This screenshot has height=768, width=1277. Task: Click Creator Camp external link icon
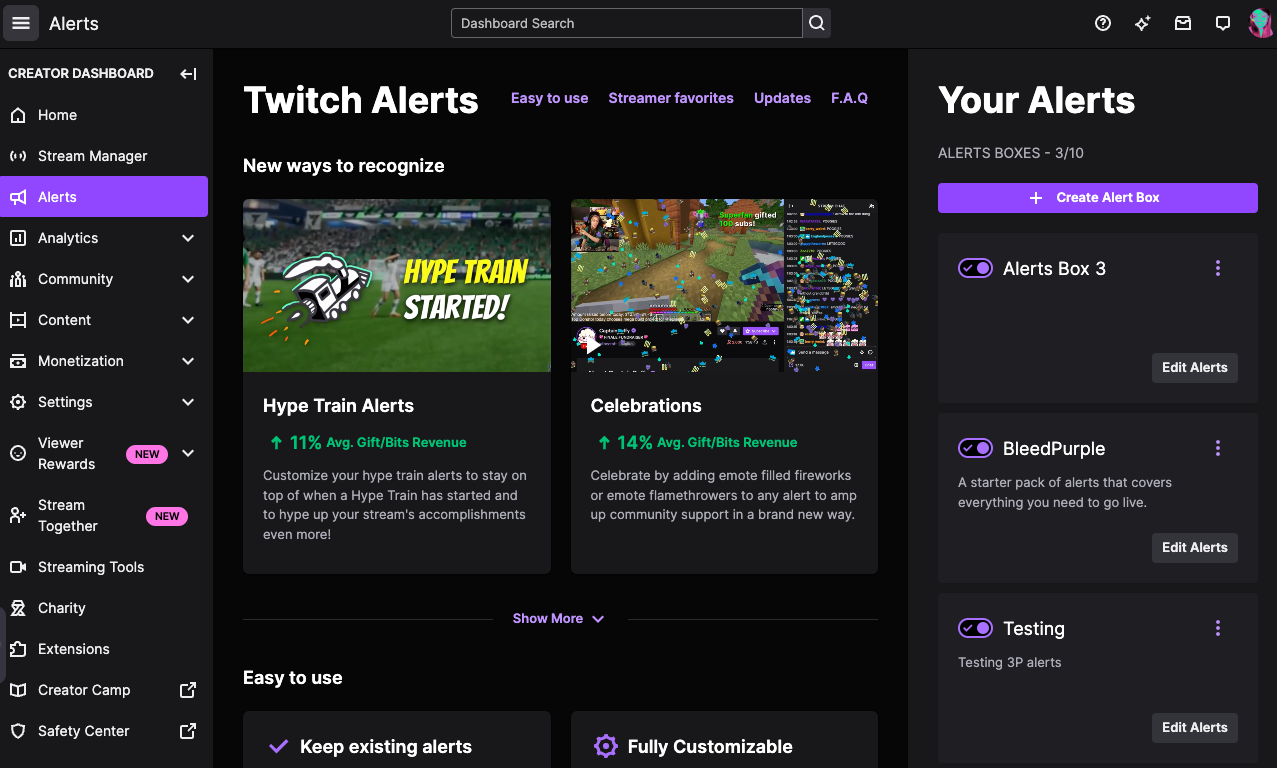click(x=188, y=690)
